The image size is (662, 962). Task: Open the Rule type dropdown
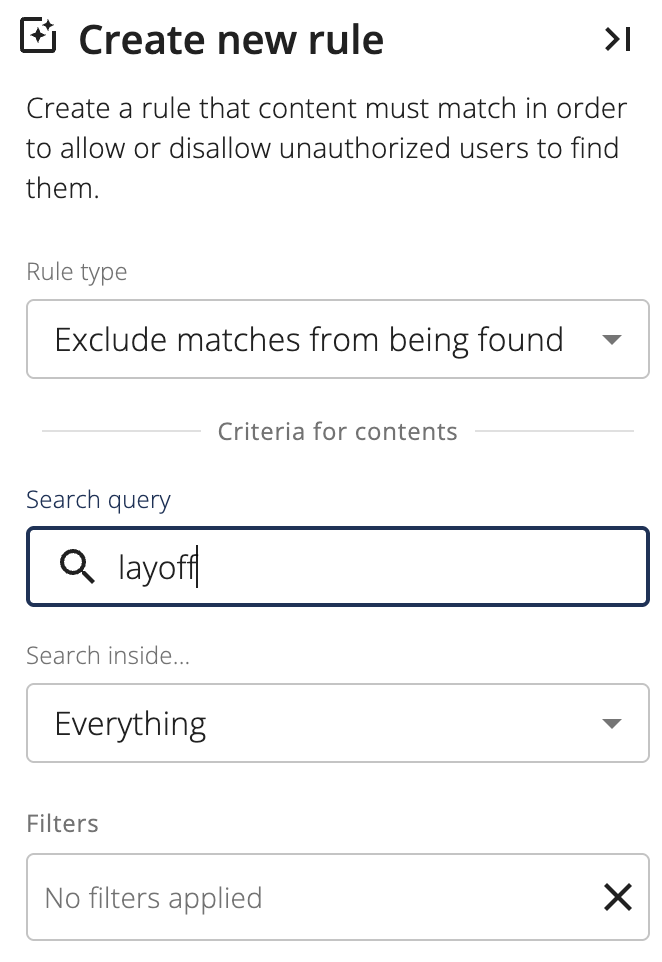coord(337,339)
